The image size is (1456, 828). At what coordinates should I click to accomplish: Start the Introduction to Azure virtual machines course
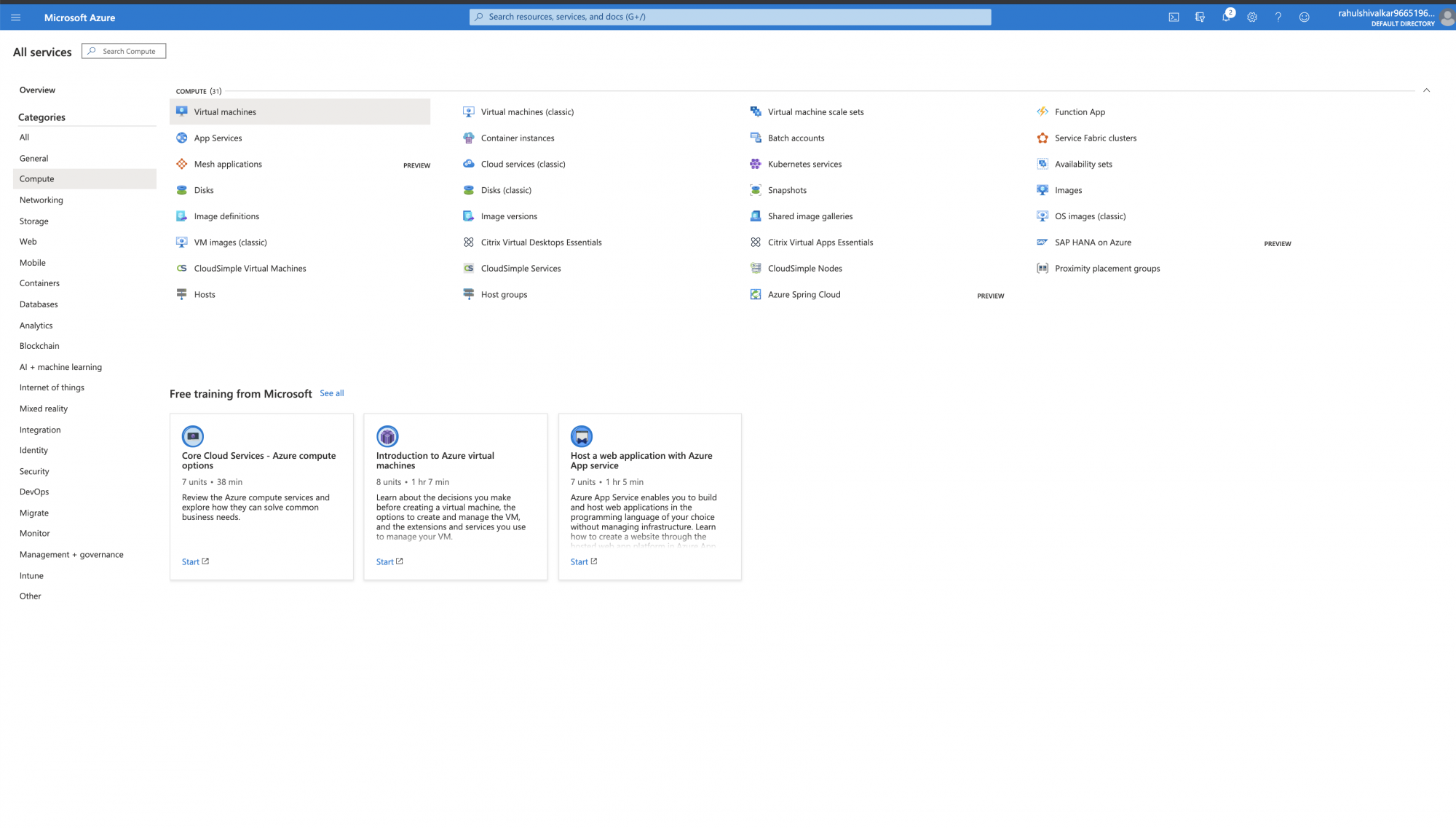(x=384, y=561)
